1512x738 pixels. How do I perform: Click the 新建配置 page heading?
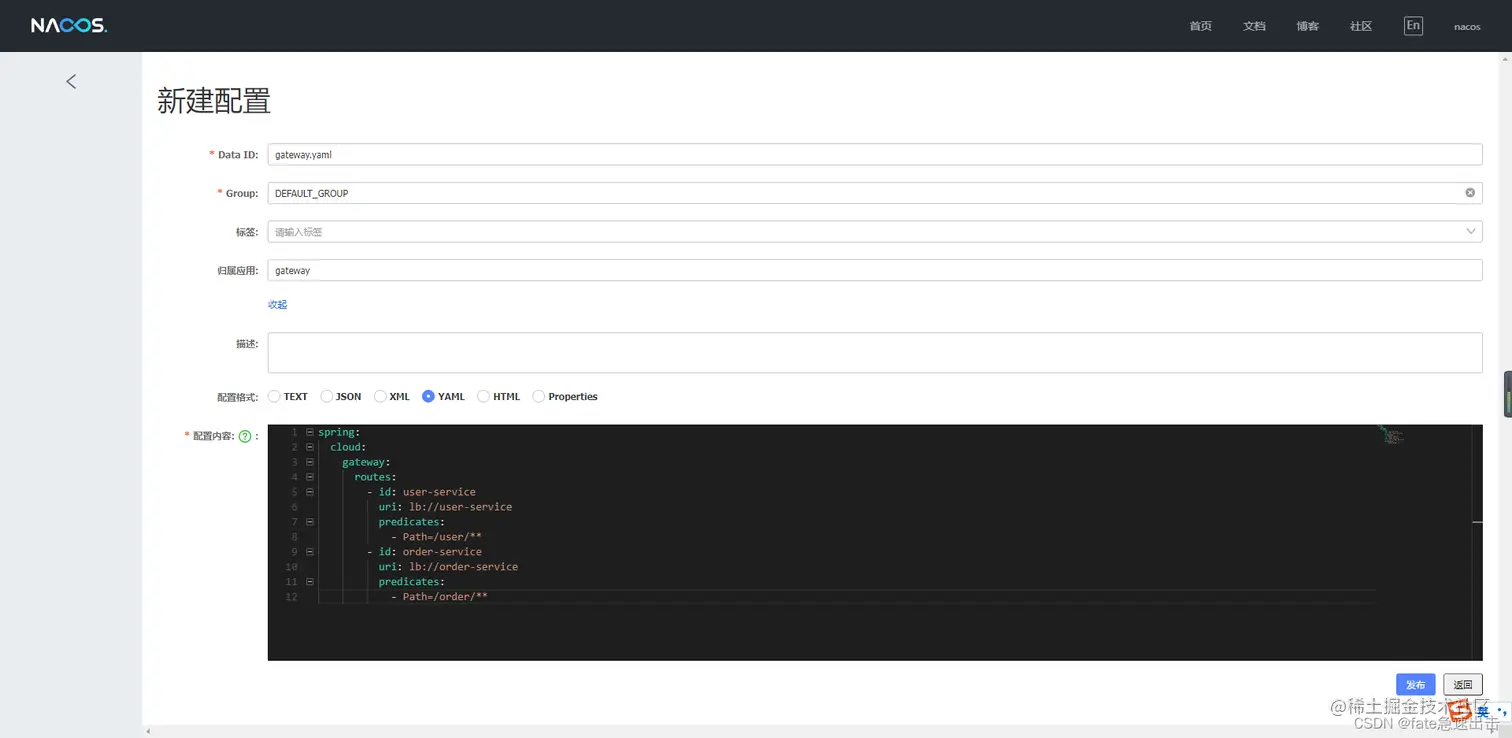tap(214, 101)
